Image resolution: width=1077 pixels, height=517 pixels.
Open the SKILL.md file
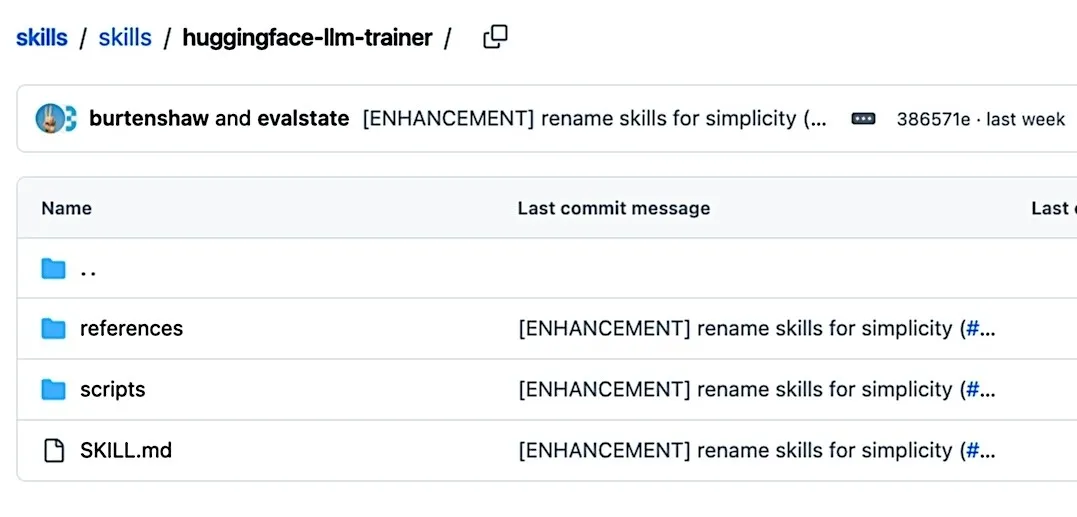click(x=126, y=450)
